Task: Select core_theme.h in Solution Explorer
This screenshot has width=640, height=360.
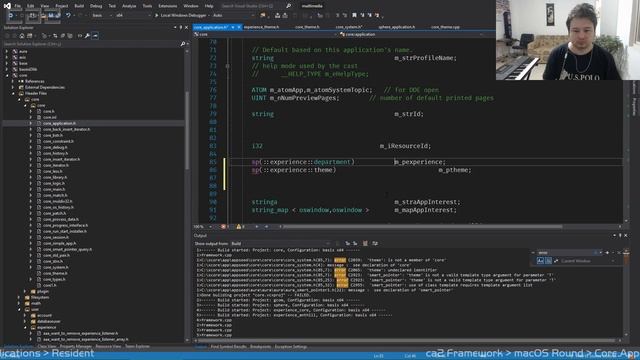Action: [55, 273]
